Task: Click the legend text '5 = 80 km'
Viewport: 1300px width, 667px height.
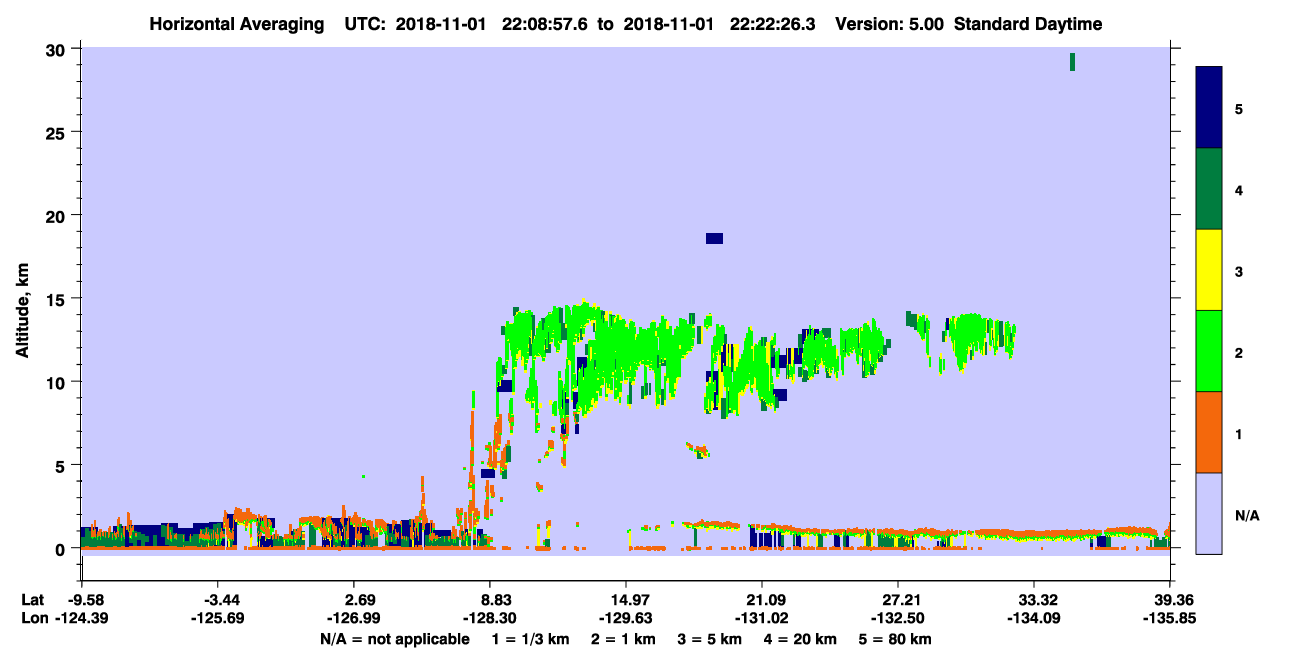Action: 896,638
